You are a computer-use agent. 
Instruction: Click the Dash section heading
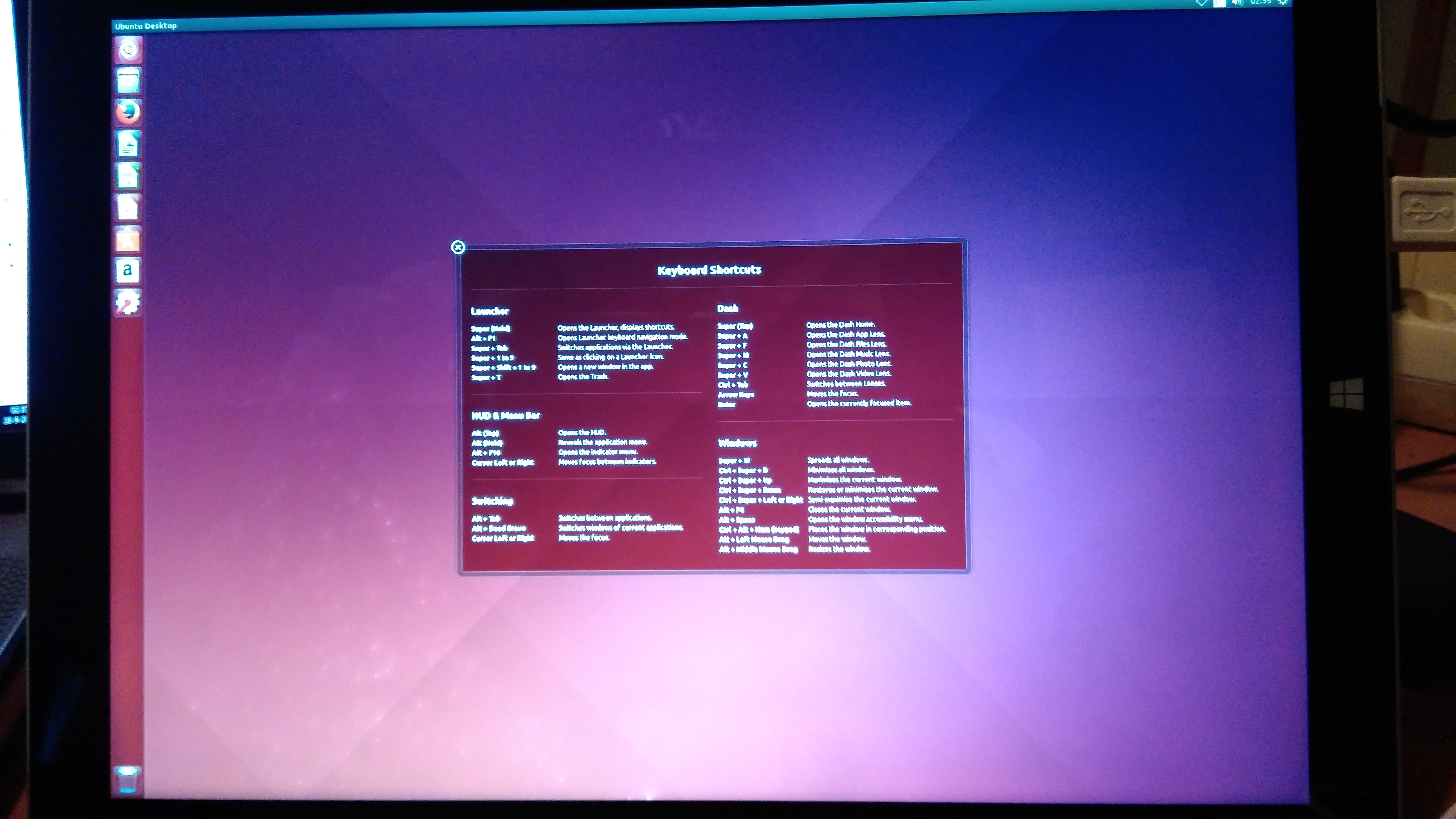point(727,309)
